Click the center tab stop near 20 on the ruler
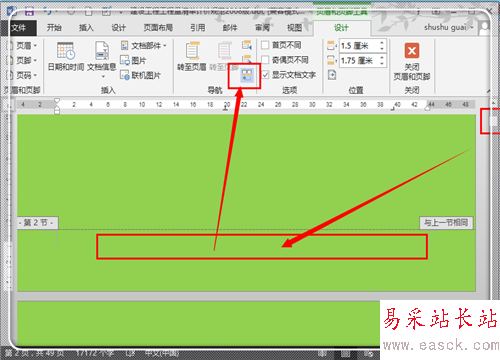 [x=226, y=108]
